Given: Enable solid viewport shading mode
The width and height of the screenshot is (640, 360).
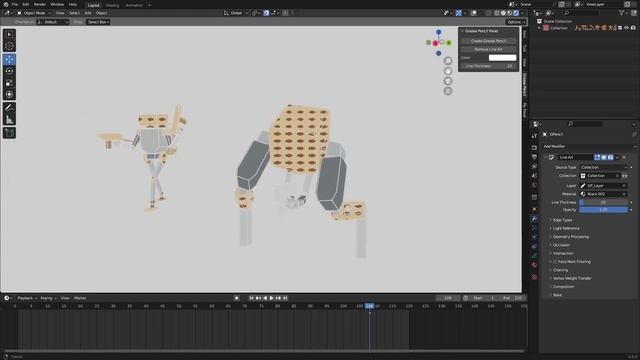Looking at the screenshot, I should pos(503,13).
